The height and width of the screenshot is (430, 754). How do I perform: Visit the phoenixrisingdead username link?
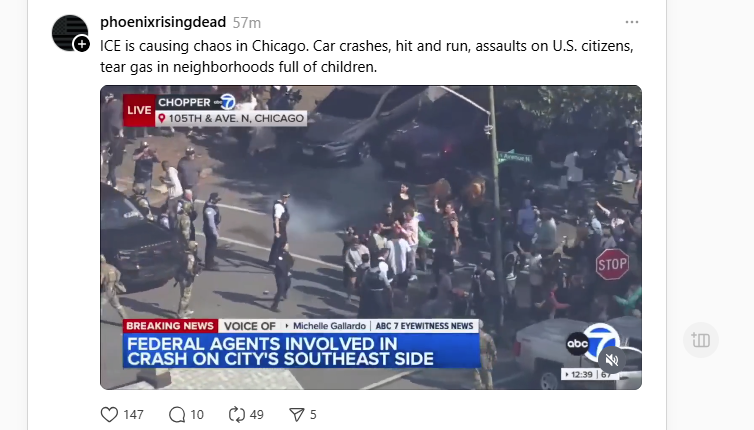coord(163,22)
